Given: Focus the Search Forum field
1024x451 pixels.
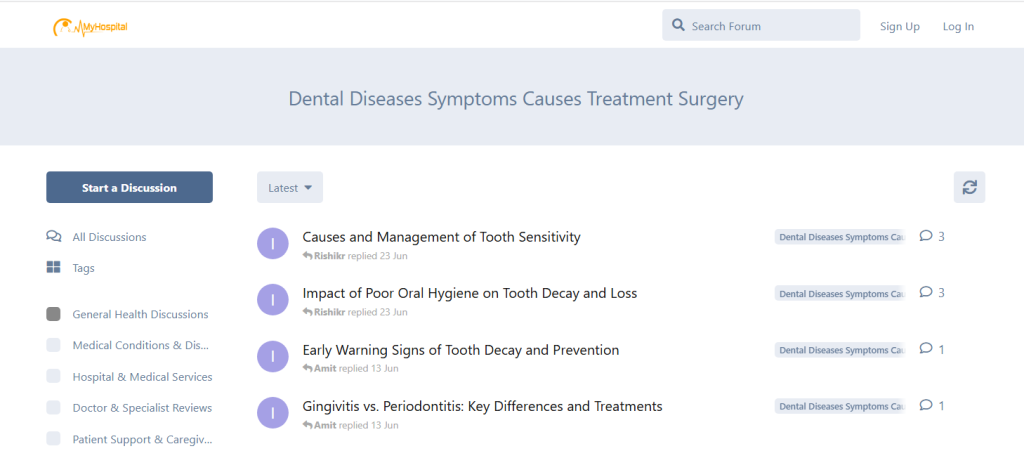Looking at the screenshot, I should tap(770, 26).
